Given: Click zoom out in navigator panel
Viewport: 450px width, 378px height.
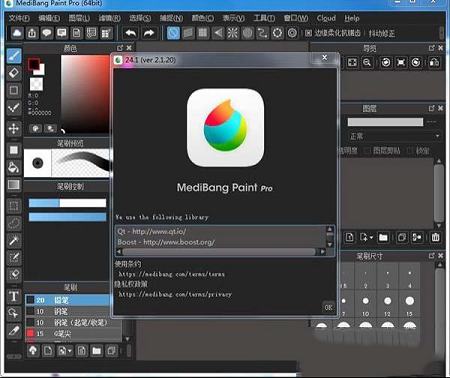Looking at the screenshot, I should point(367,62).
